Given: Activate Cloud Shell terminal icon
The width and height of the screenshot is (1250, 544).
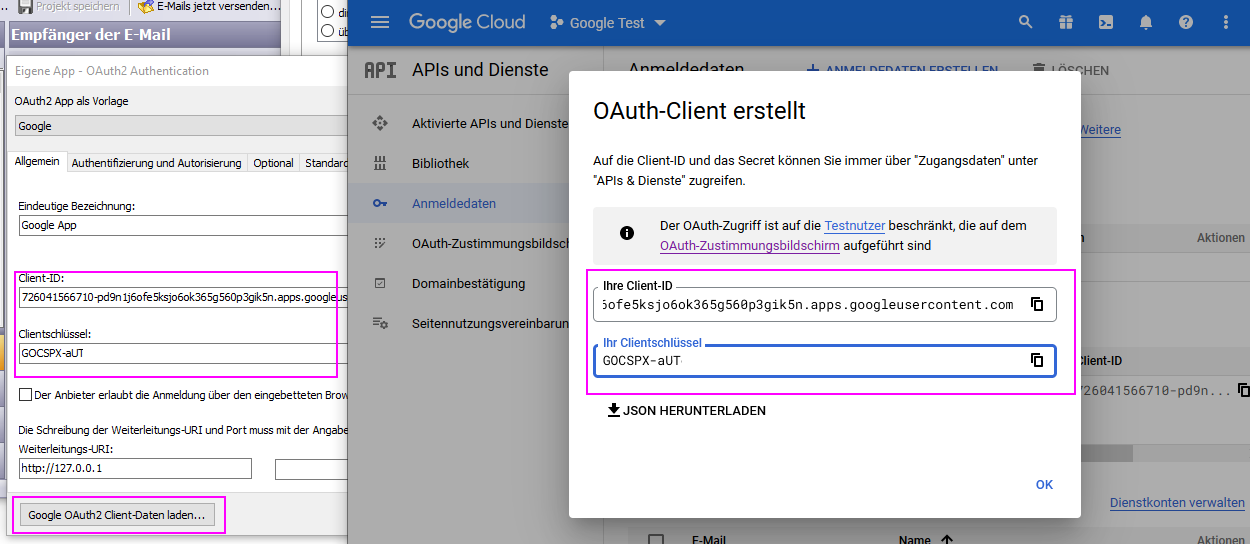Looking at the screenshot, I should tap(1107, 22).
